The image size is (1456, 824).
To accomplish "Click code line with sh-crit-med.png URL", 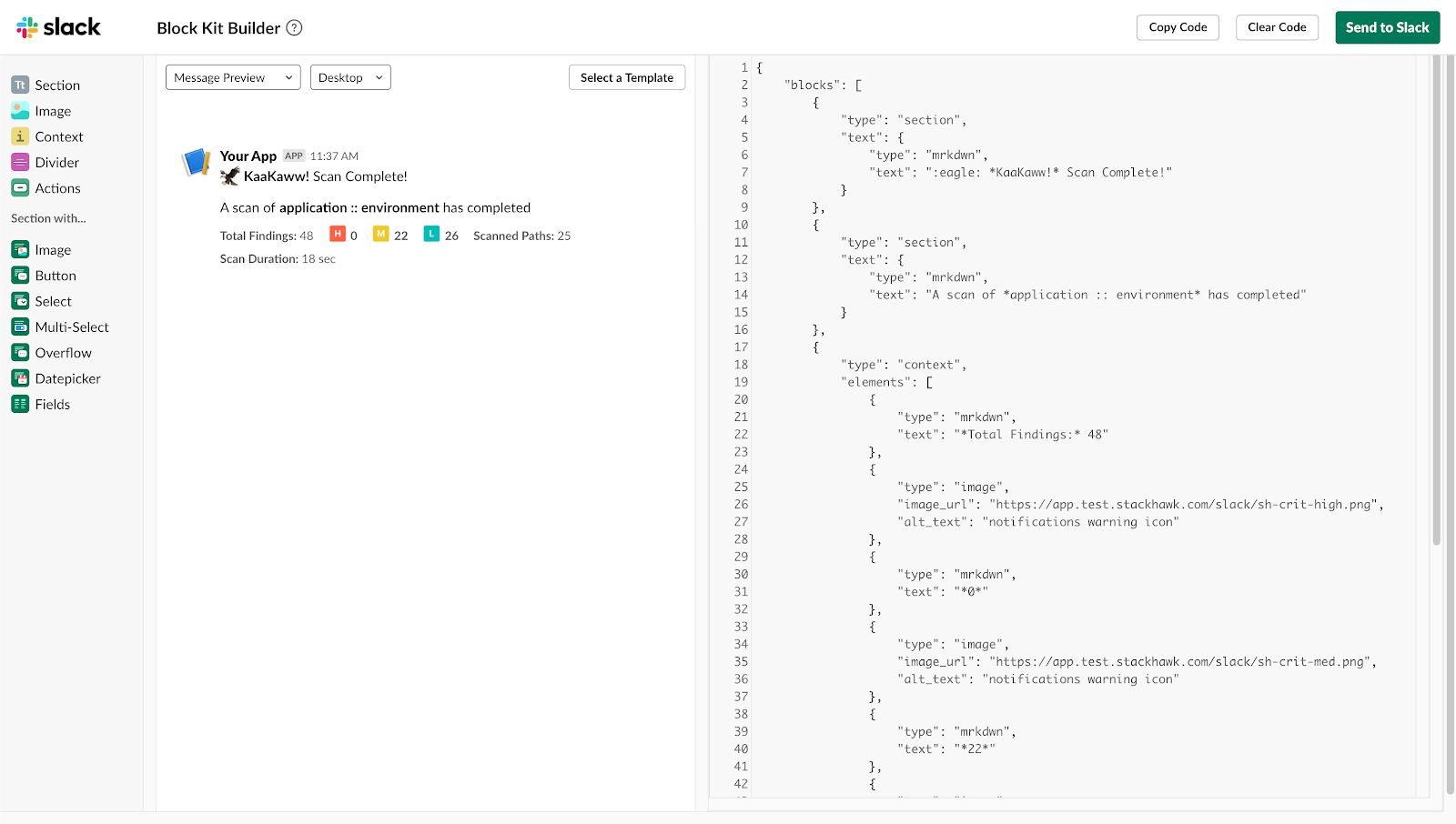I will pos(1137,661).
